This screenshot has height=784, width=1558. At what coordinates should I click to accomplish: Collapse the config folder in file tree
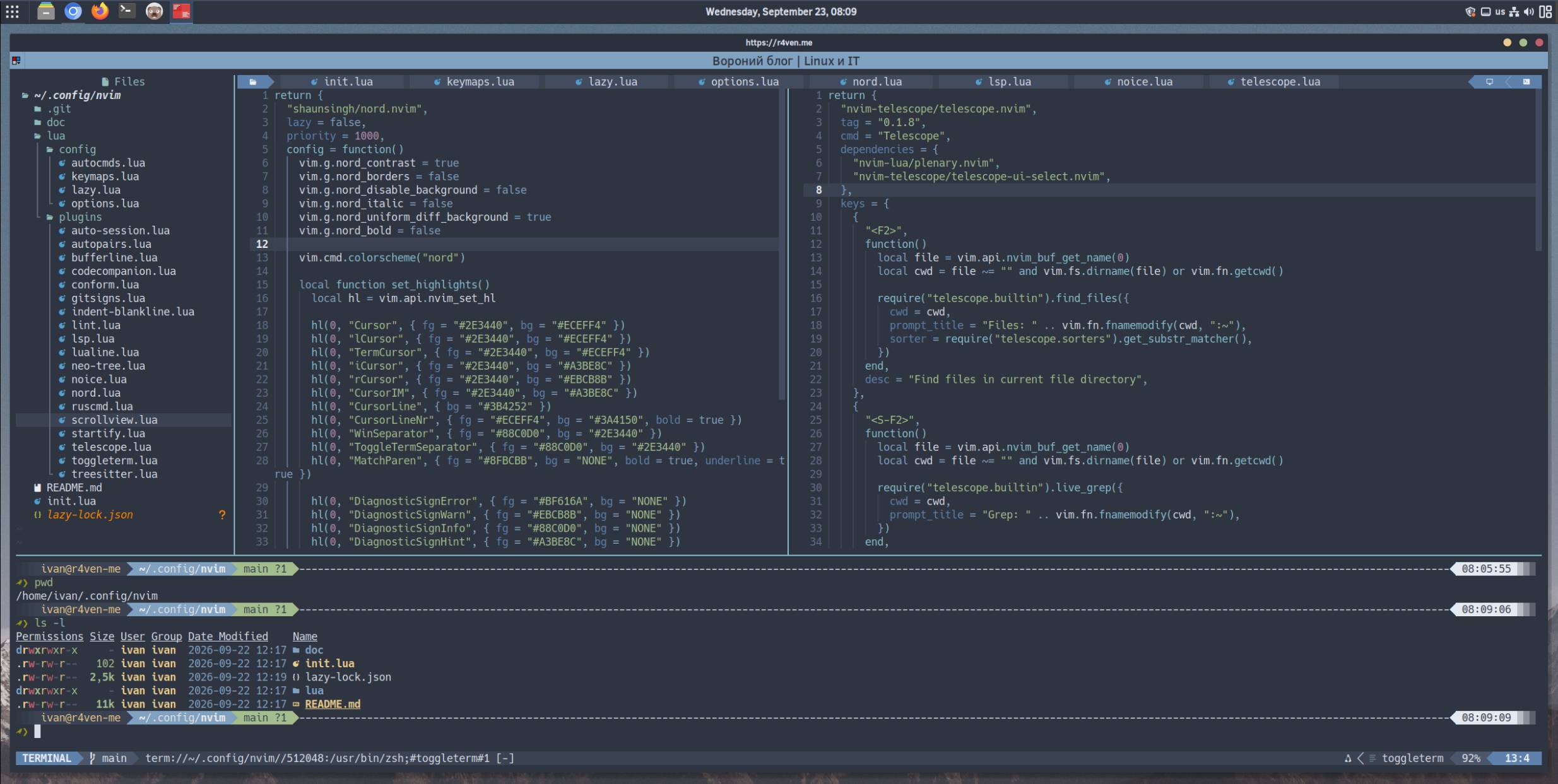(71, 149)
